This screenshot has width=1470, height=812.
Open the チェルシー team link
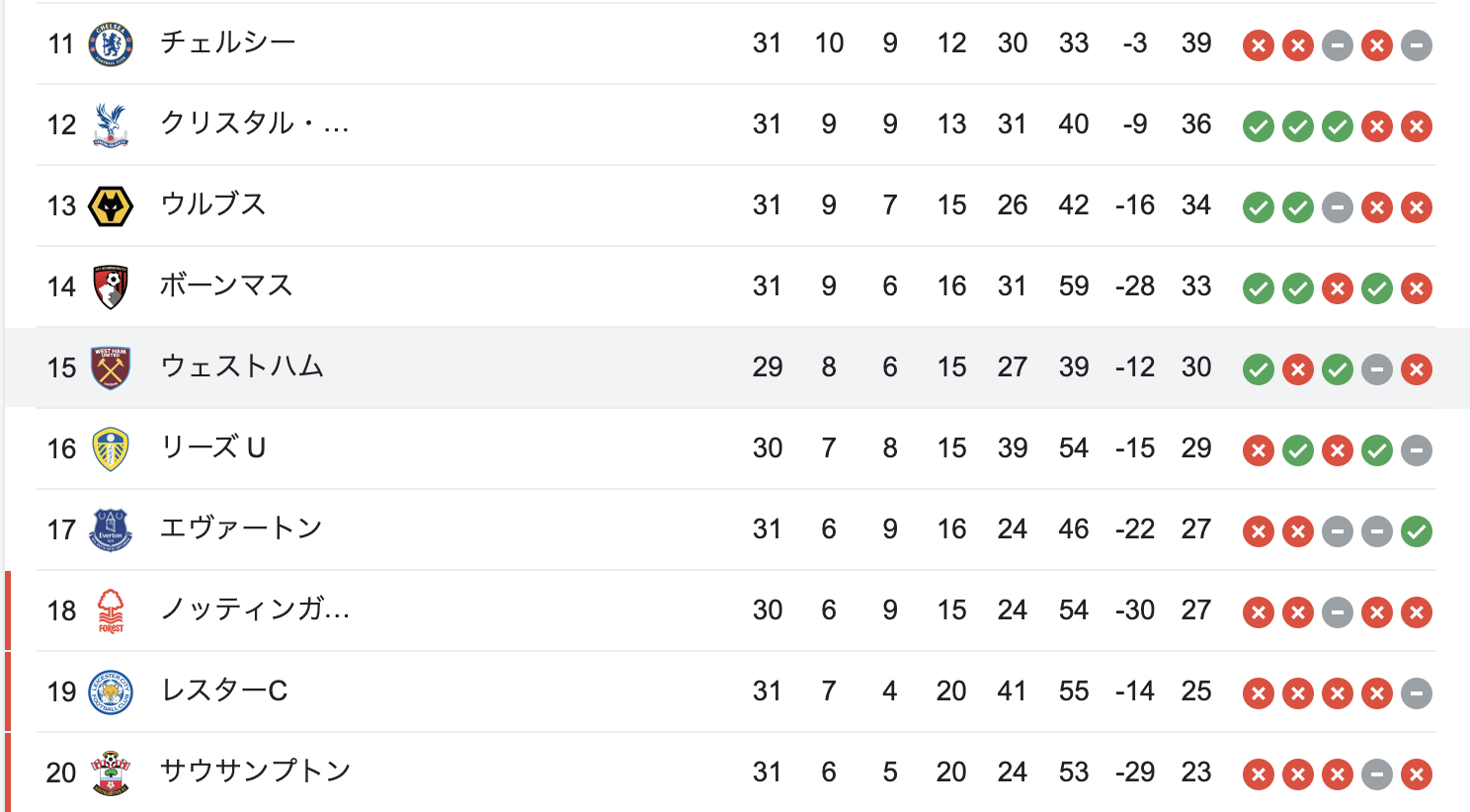point(228,42)
